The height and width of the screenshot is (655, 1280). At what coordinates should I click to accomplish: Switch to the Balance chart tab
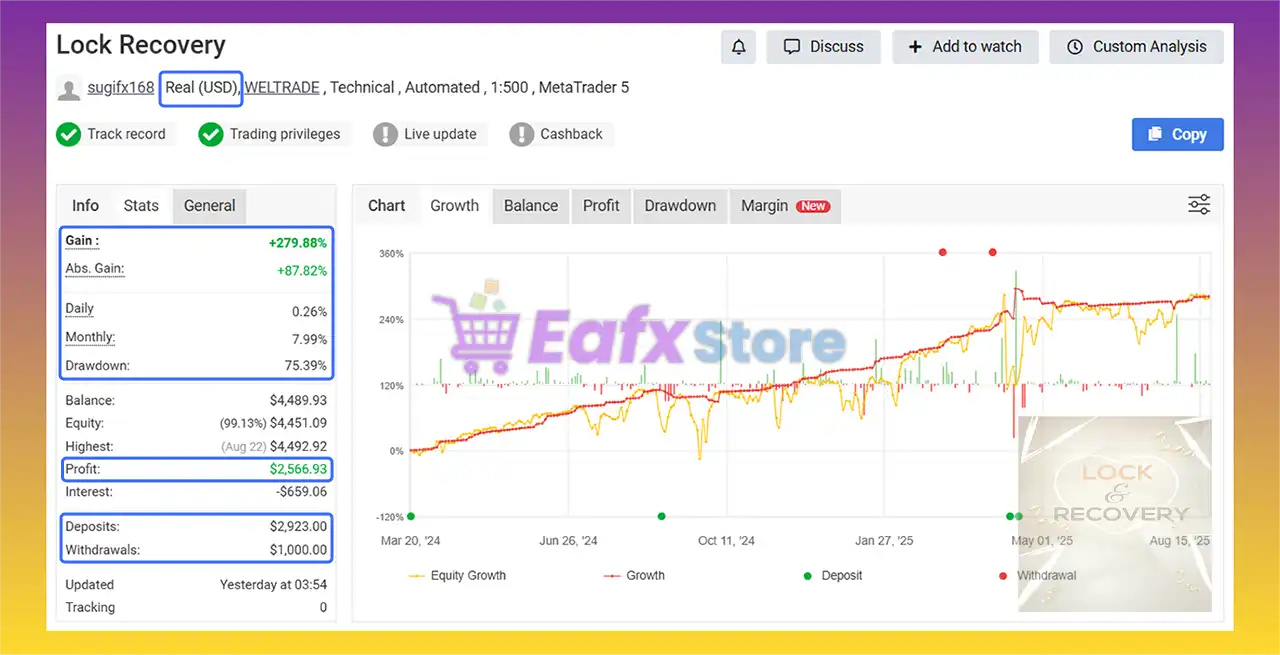531,206
